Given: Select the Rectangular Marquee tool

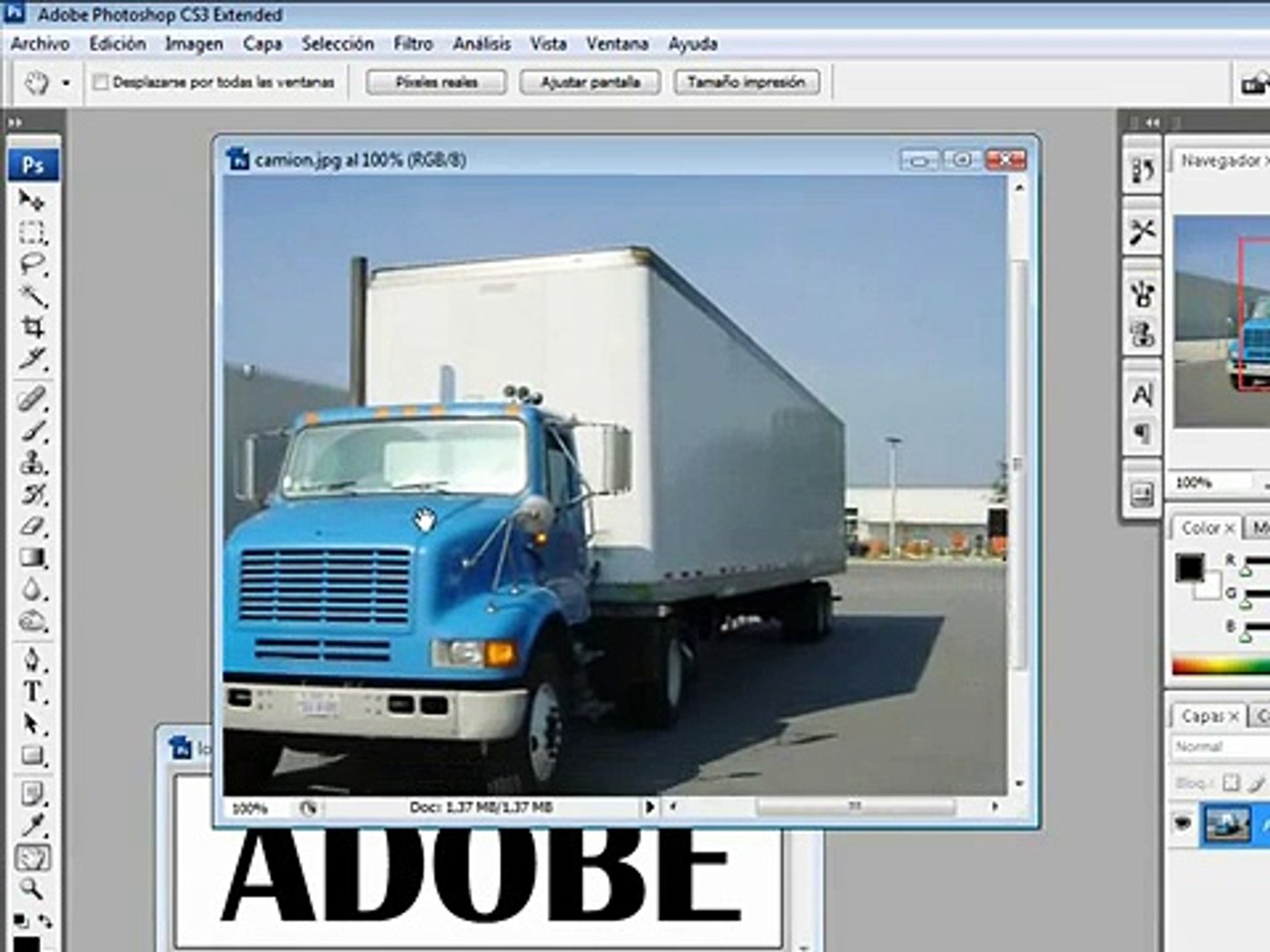Looking at the screenshot, I should tap(32, 233).
